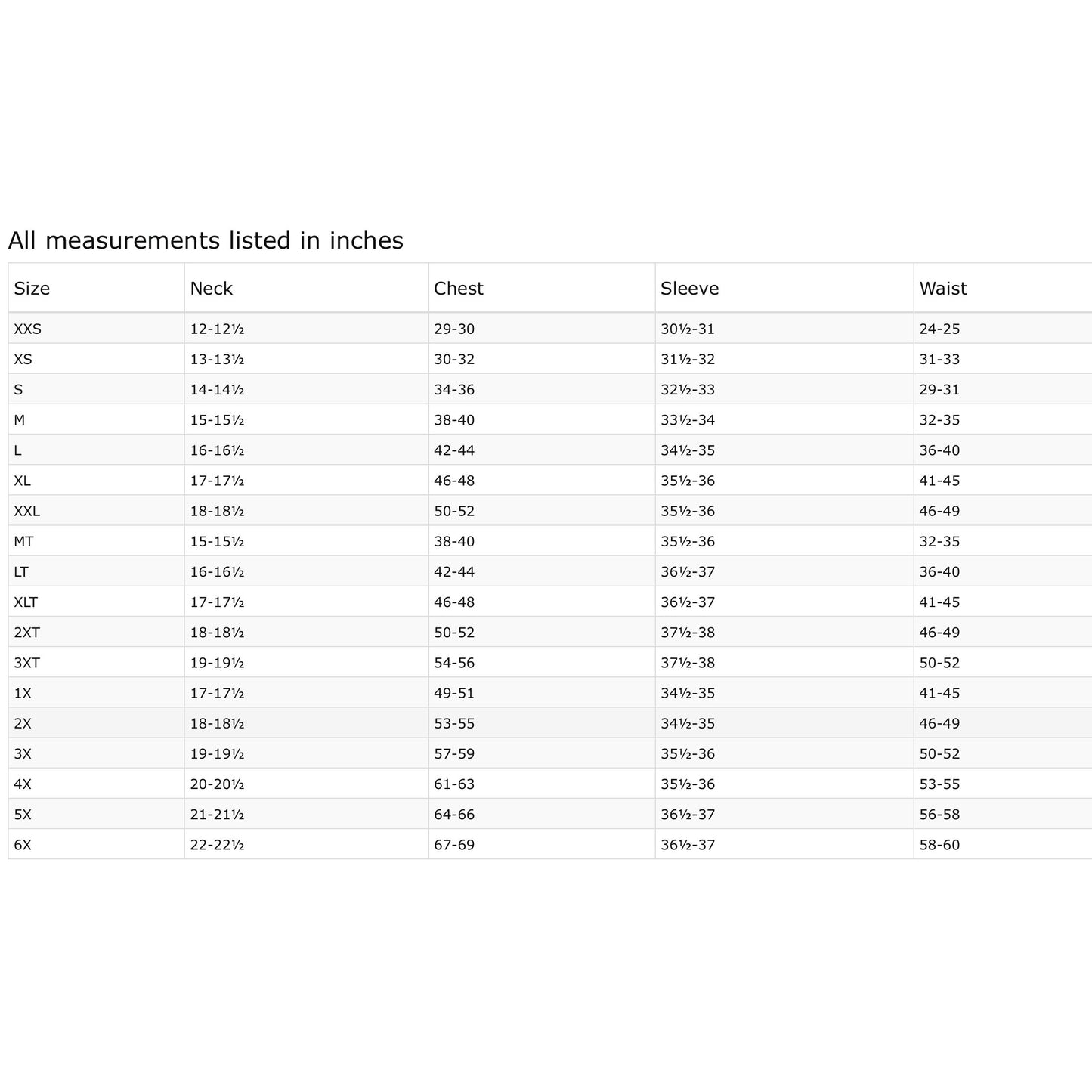This screenshot has width=1092, height=1092.
Task: Click neck value 21-21½ in 5X row
Action: [x=217, y=815]
